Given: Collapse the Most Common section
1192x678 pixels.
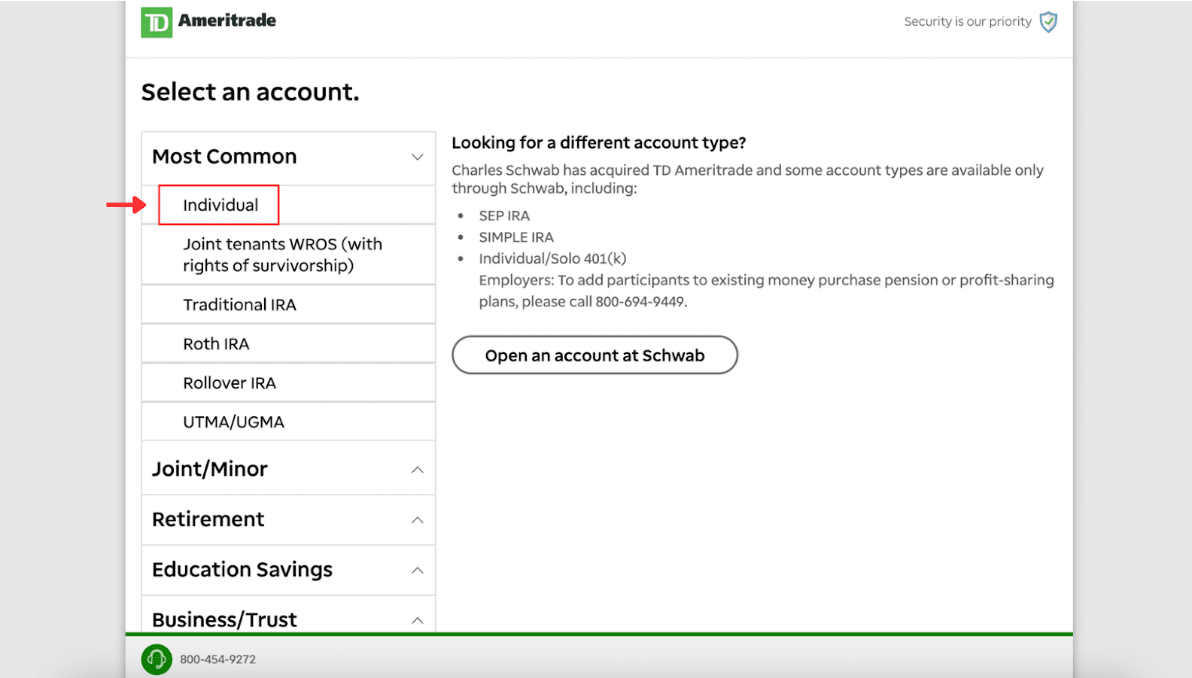Looking at the screenshot, I should point(417,157).
